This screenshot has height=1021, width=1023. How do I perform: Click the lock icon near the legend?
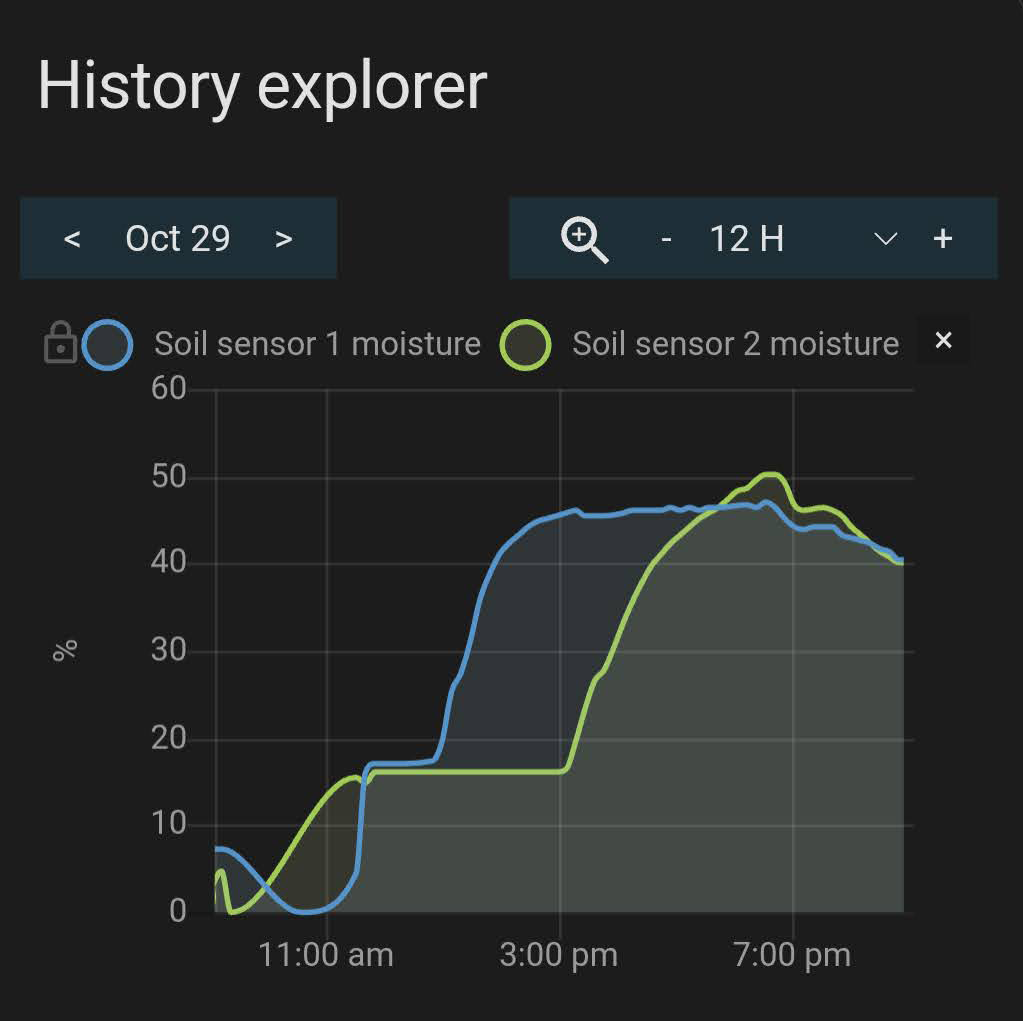click(62, 343)
